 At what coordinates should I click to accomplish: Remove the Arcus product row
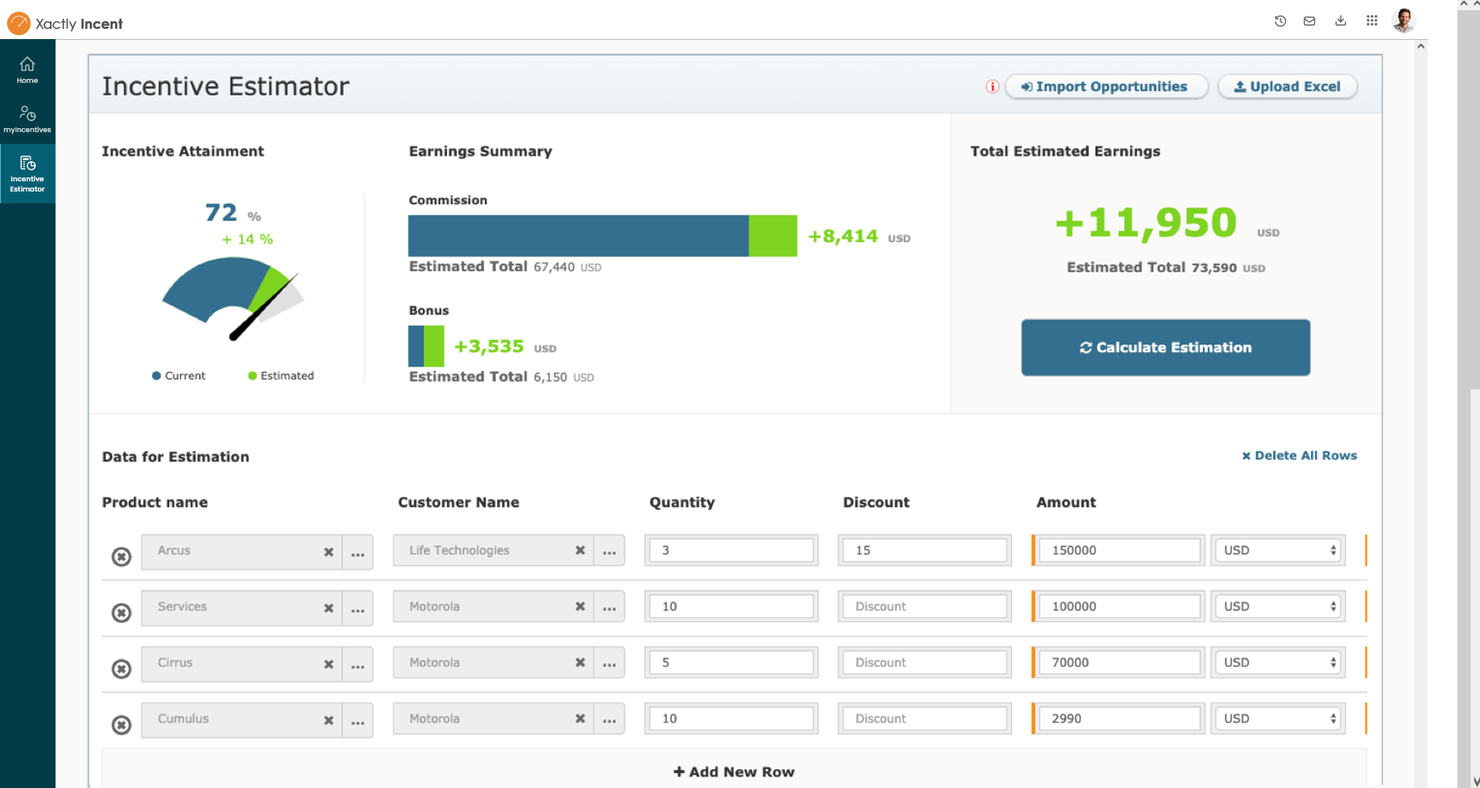120,555
